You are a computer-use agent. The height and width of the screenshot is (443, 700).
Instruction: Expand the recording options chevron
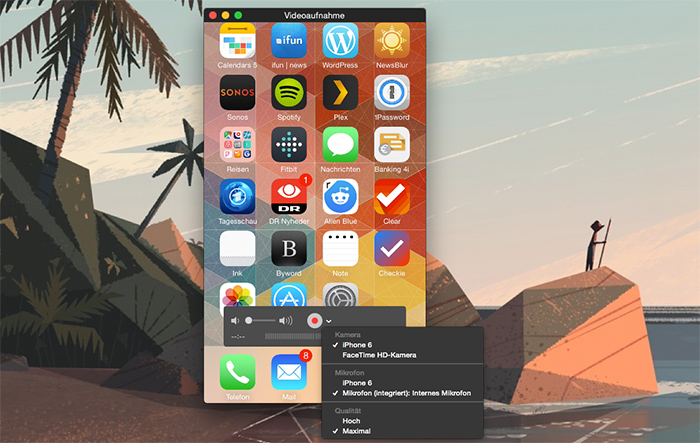point(329,321)
